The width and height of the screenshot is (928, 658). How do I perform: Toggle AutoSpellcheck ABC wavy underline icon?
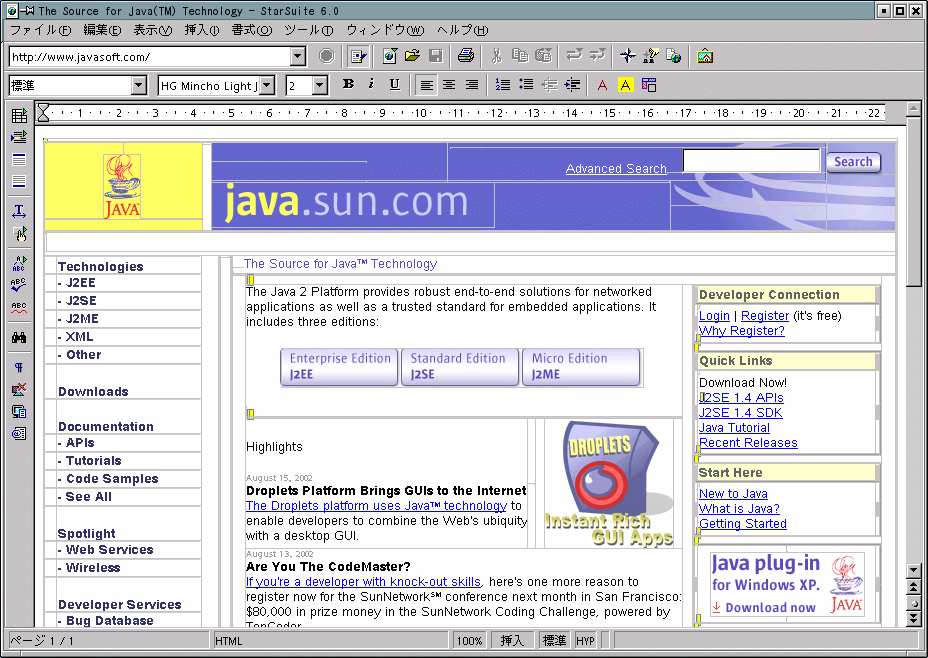pyautogui.click(x=19, y=308)
